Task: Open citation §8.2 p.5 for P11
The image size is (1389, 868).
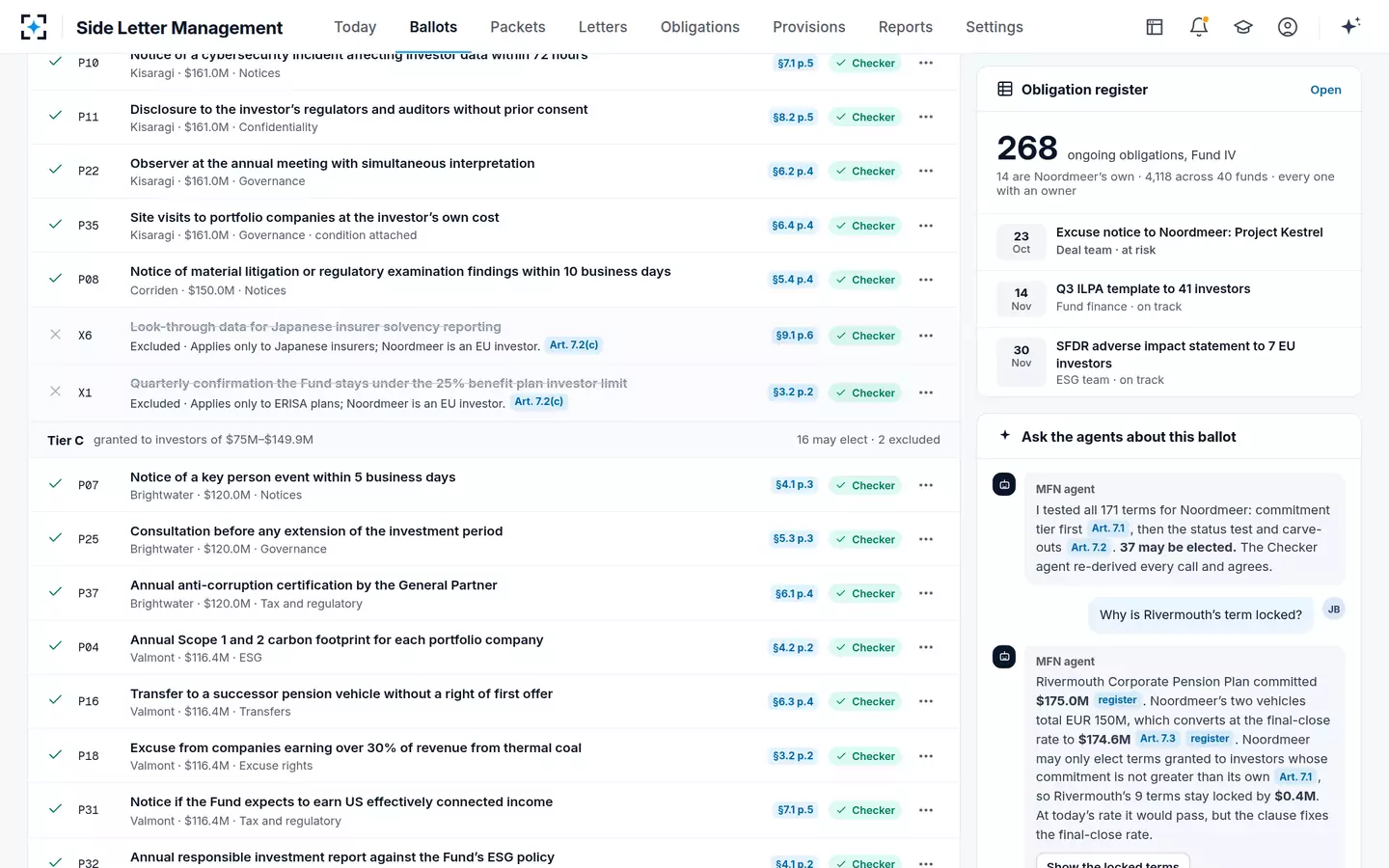Action: [793, 117]
